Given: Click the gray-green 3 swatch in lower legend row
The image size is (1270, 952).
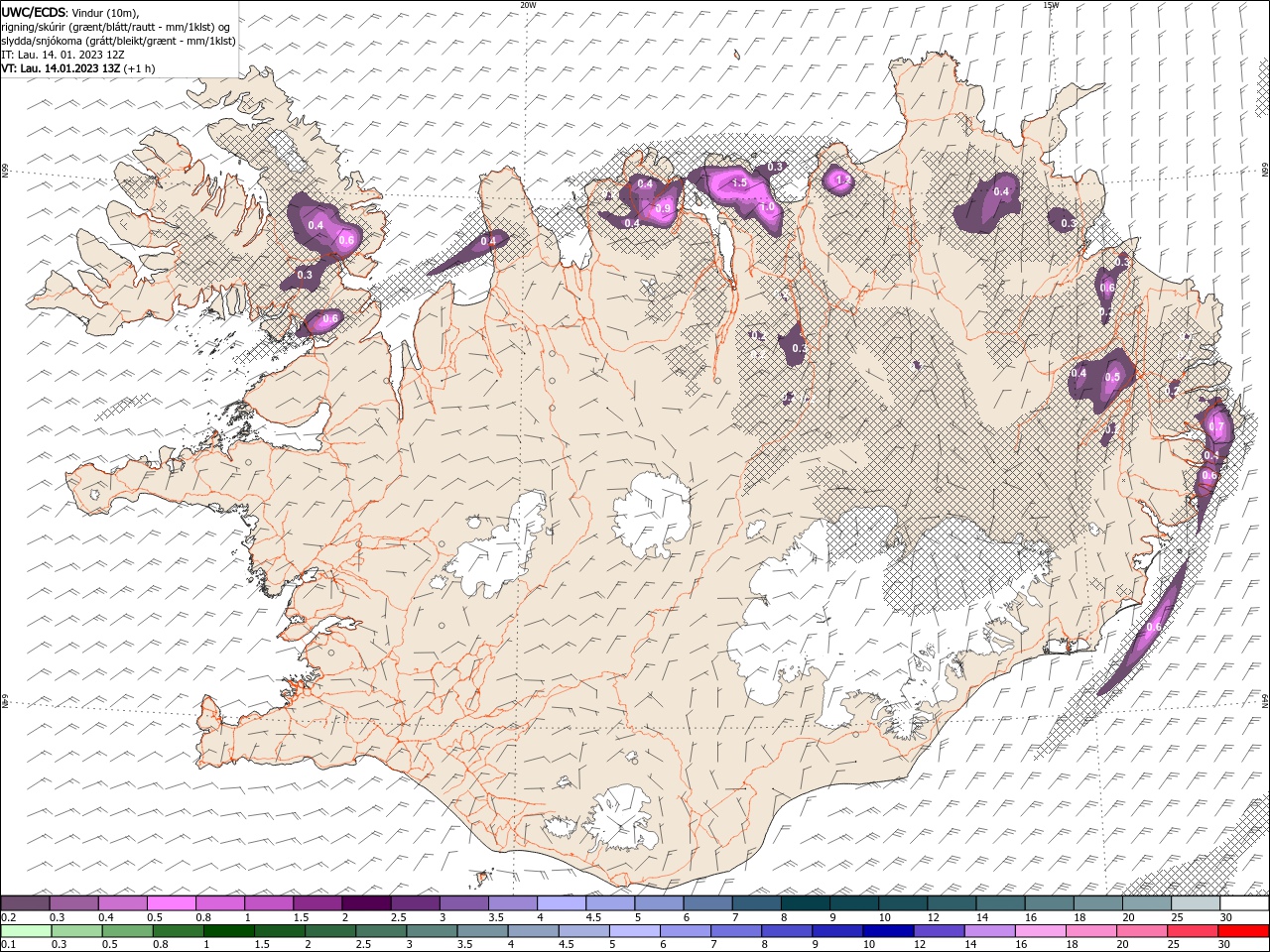Looking at the screenshot, I should [432, 931].
